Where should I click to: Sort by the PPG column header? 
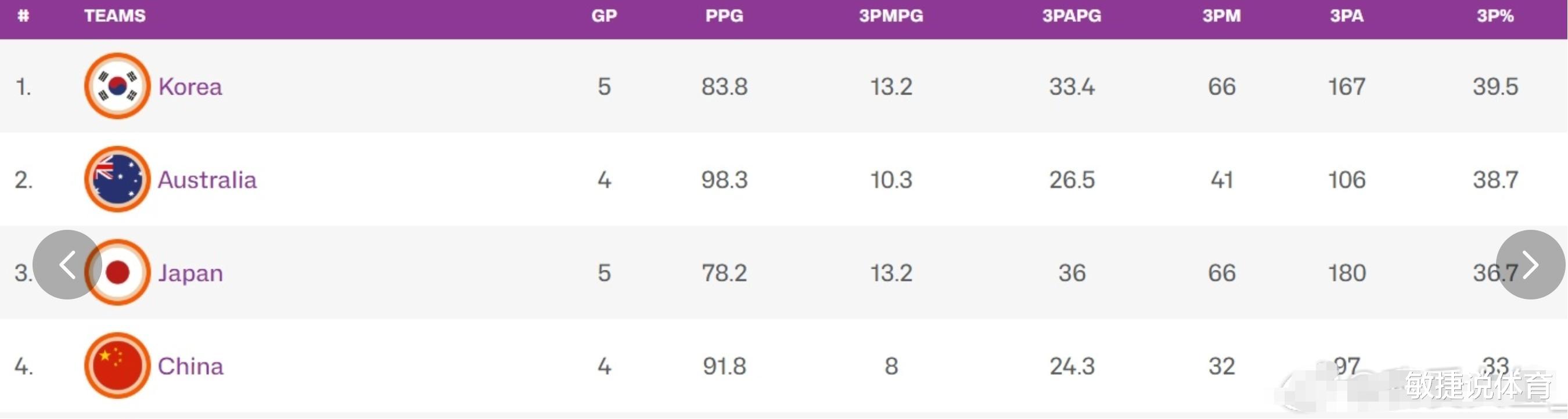coord(724,16)
